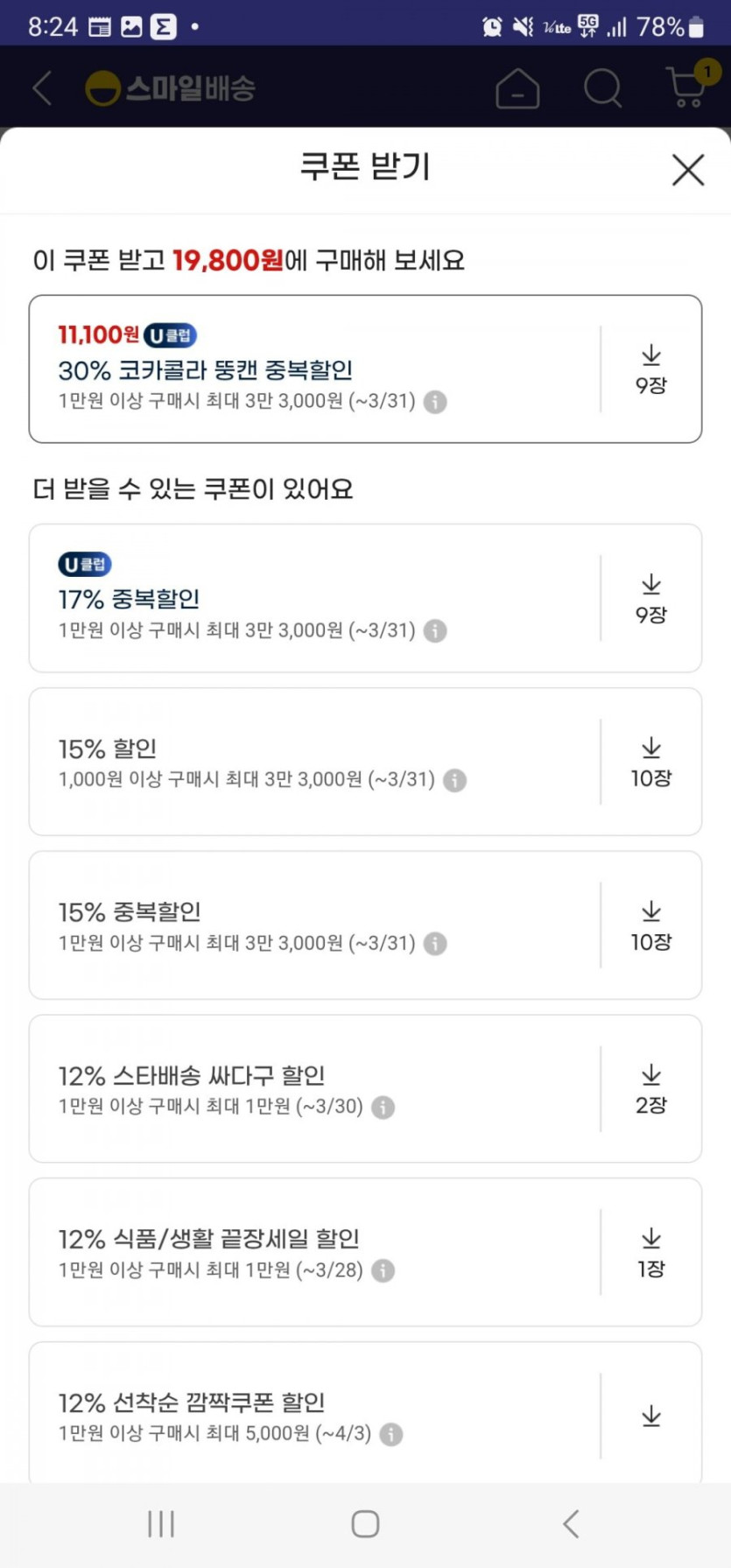731x1568 pixels.
Task: Close the 쿠폰 받기 sheet
Action: [688, 169]
